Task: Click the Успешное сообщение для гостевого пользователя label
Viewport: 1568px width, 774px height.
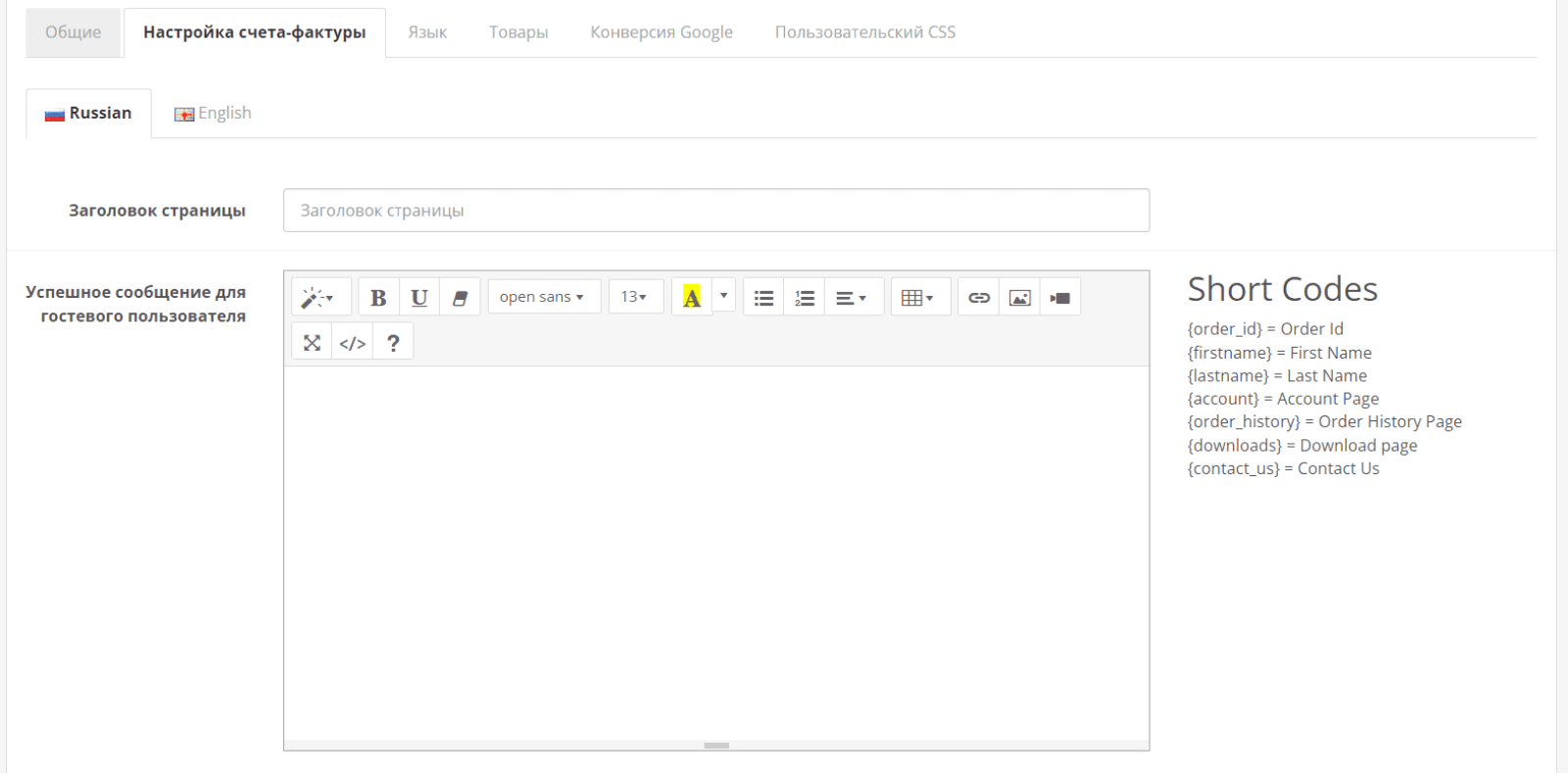Action: tap(136, 304)
